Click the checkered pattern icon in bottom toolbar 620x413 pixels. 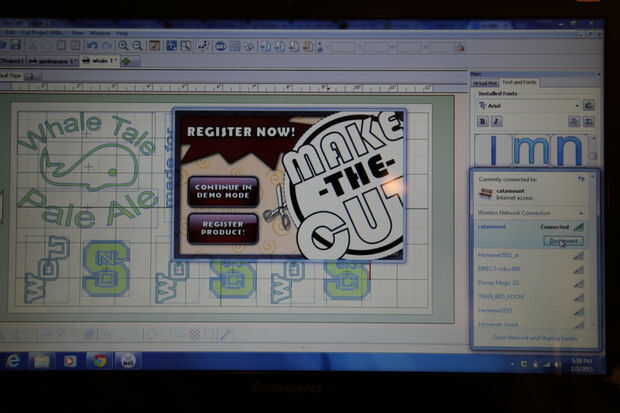pos(195,334)
